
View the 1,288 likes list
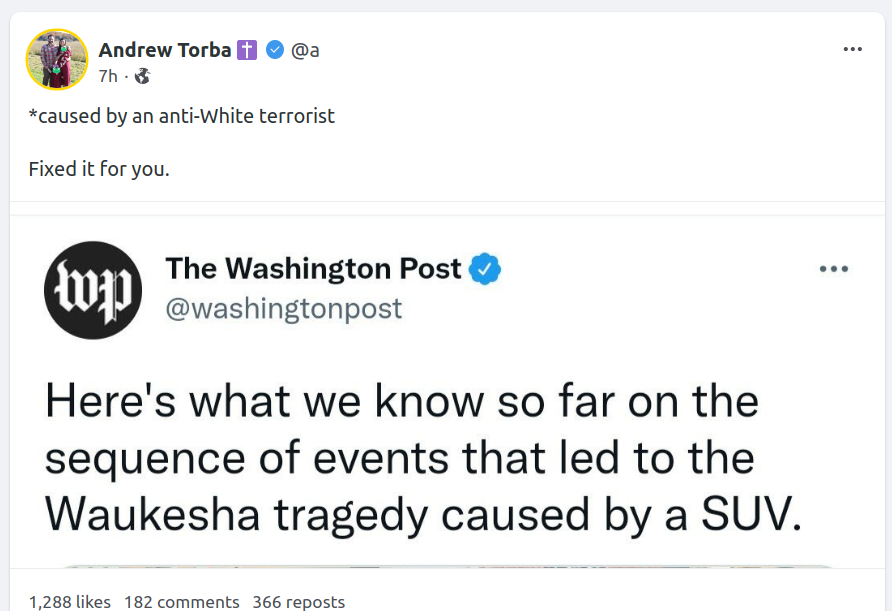coord(70,601)
